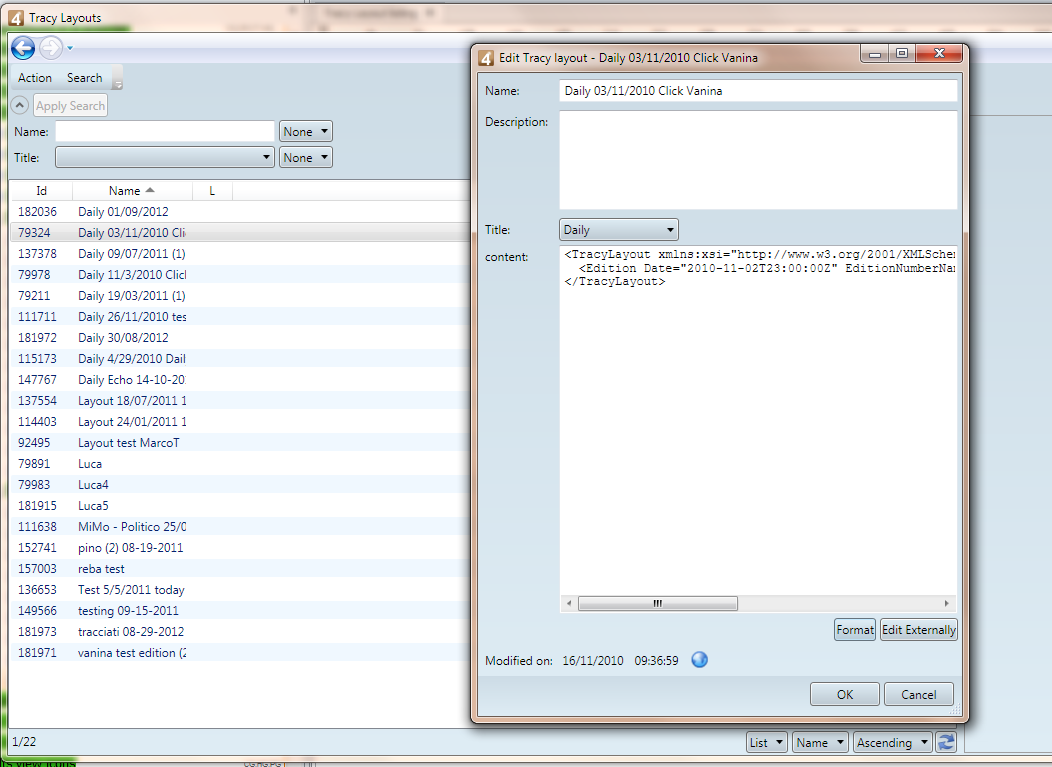Open the Search menu

[85, 78]
